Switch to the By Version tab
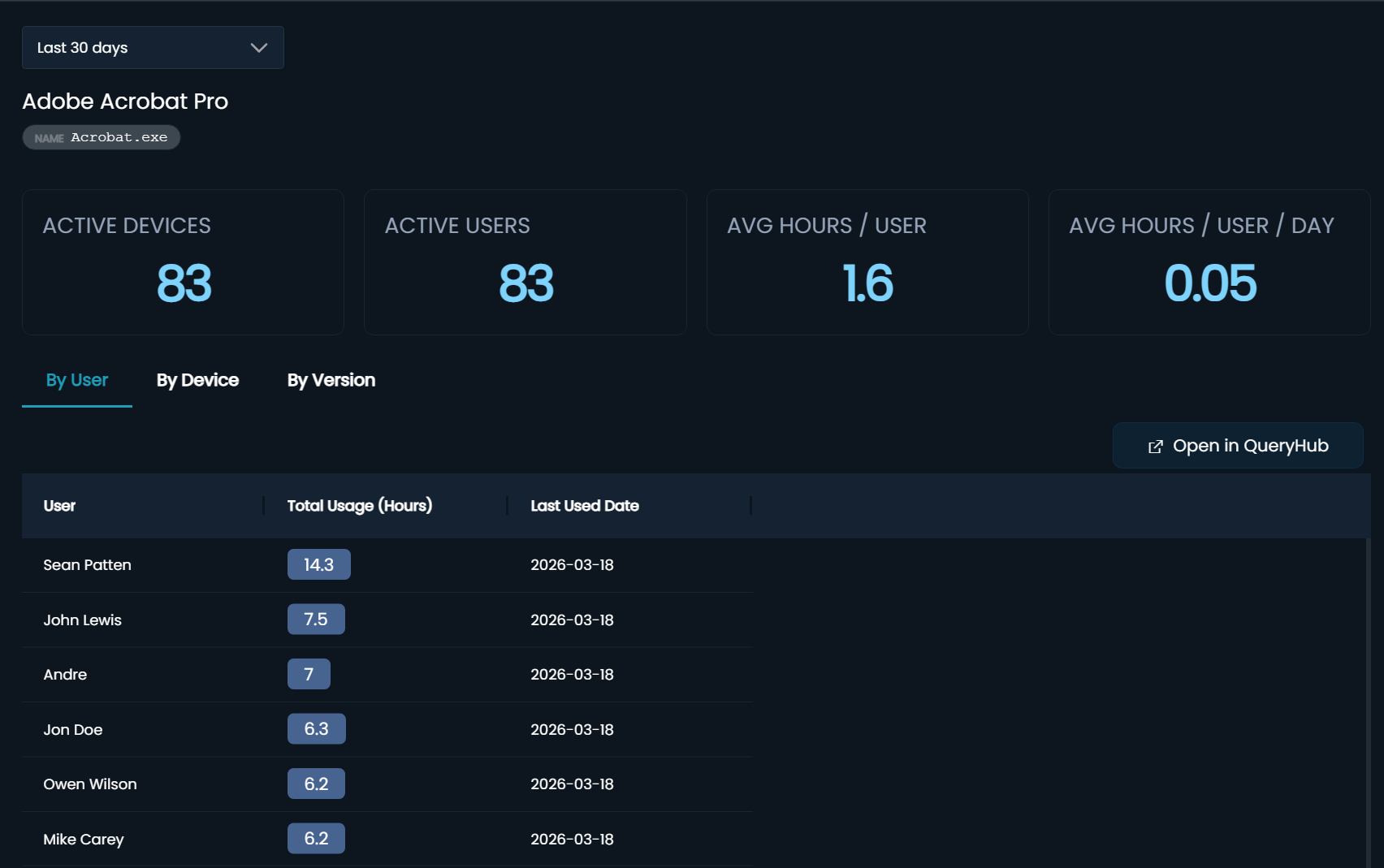 point(331,380)
